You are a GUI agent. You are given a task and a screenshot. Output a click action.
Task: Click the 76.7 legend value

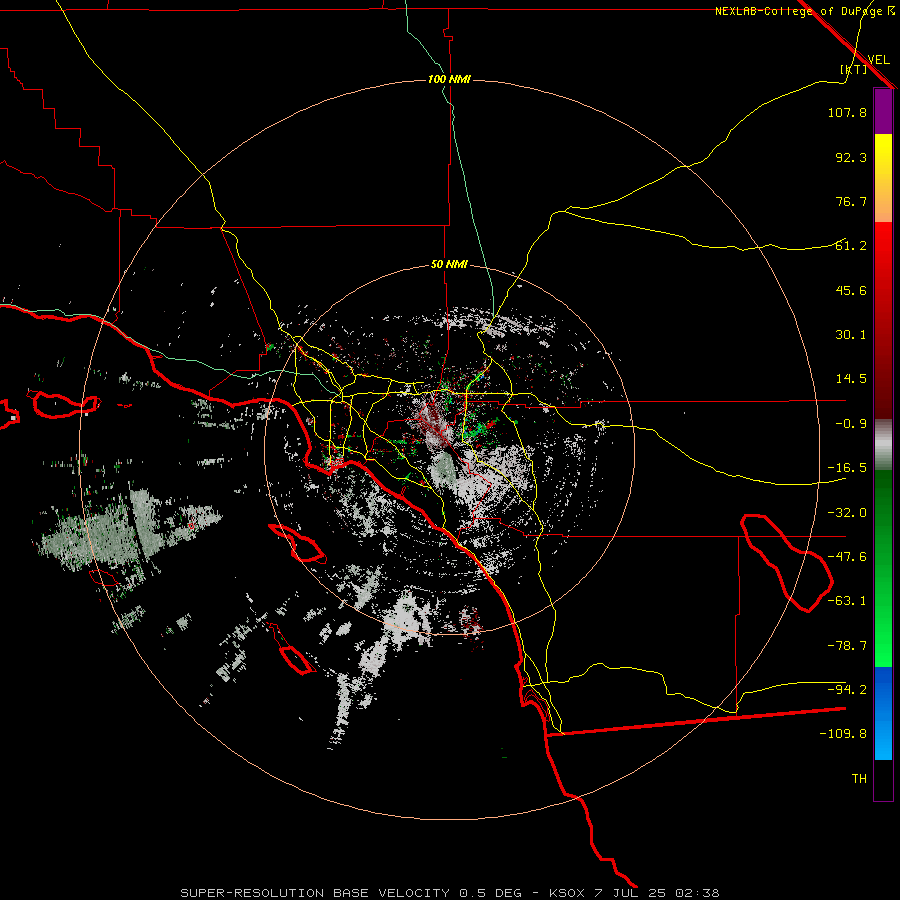pyautogui.click(x=851, y=201)
